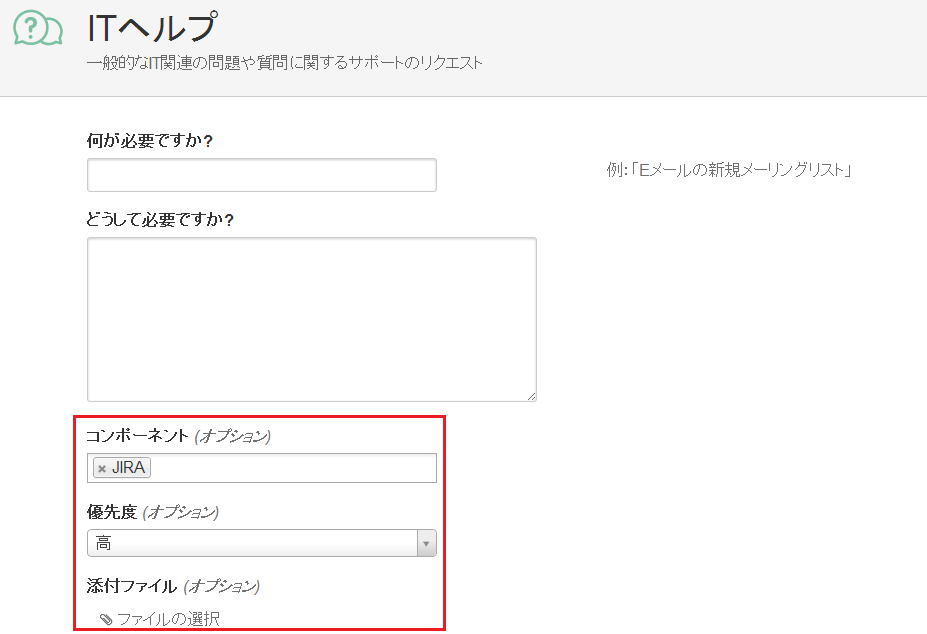Click empty space in the コンポーネント field
Image resolution: width=927 pixels, height=634 pixels.
[294, 468]
